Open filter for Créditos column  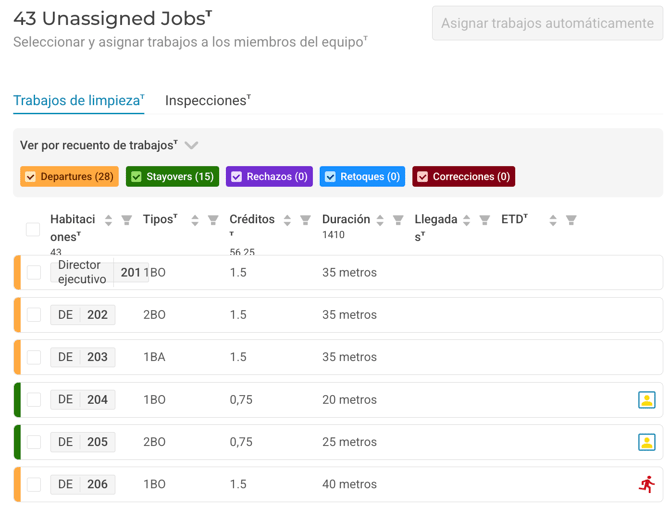(305, 220)
